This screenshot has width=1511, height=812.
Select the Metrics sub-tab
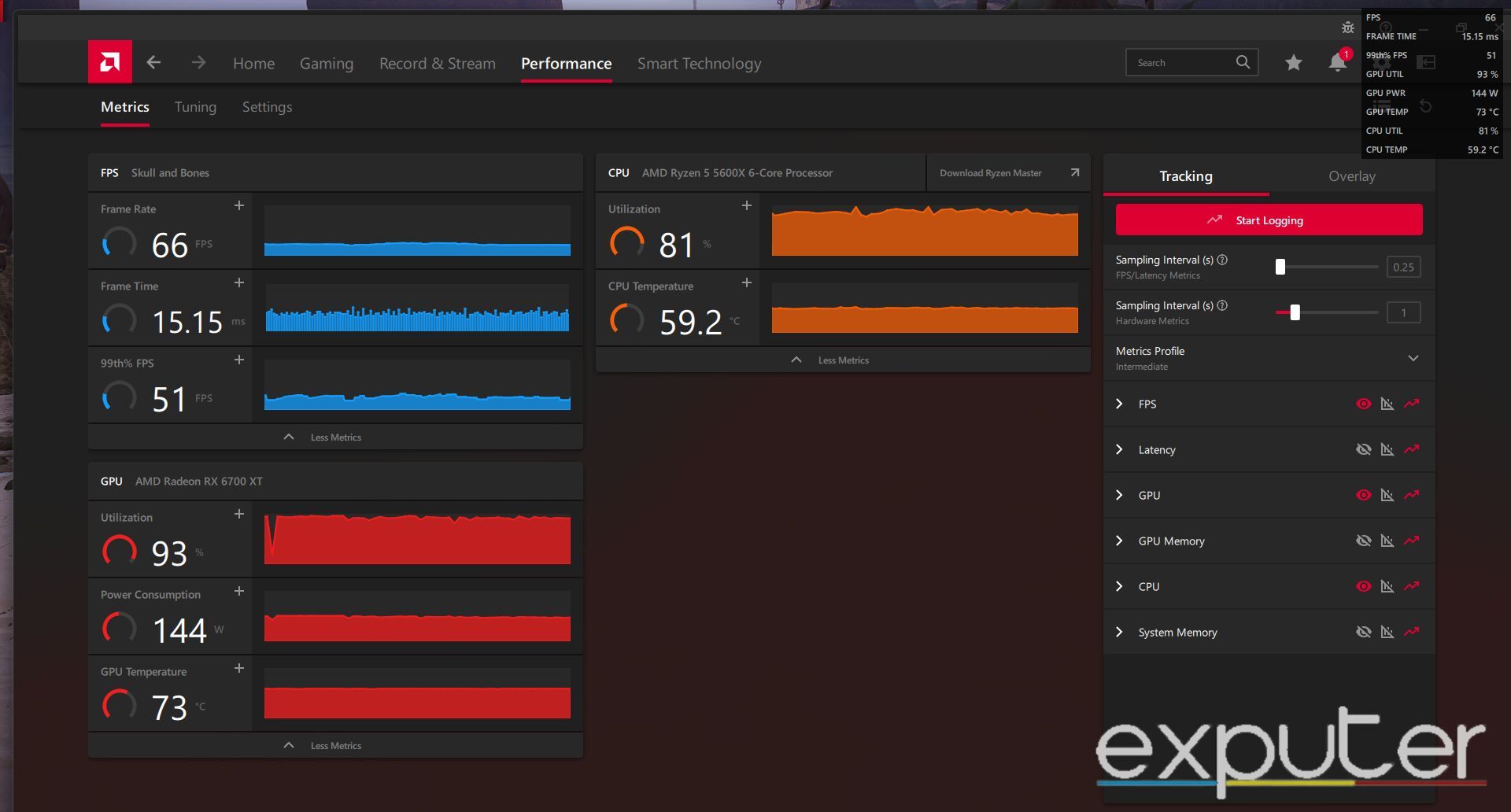point(125,107)
